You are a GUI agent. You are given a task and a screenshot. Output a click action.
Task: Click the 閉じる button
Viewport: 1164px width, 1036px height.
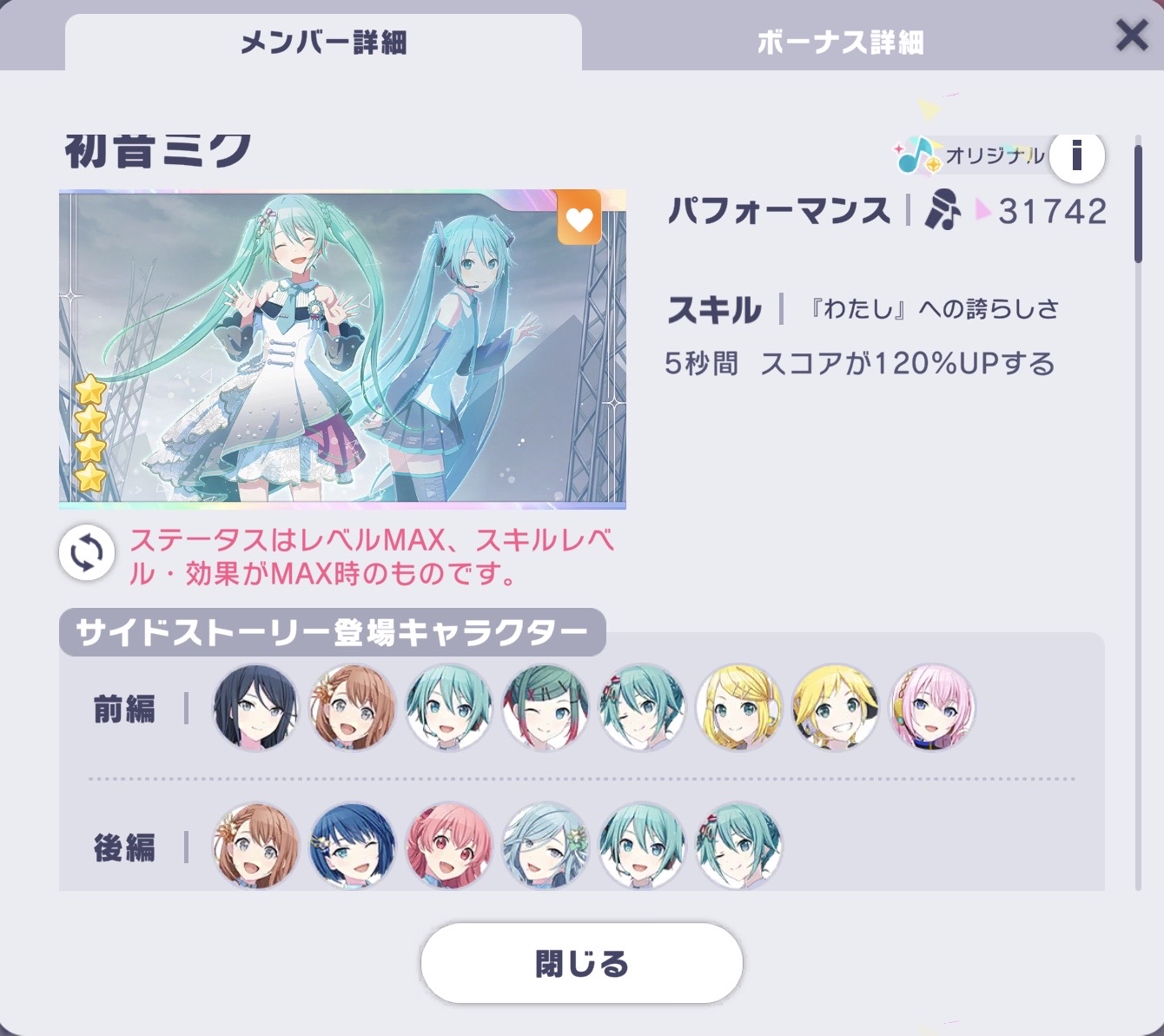(x=582, y=963)
